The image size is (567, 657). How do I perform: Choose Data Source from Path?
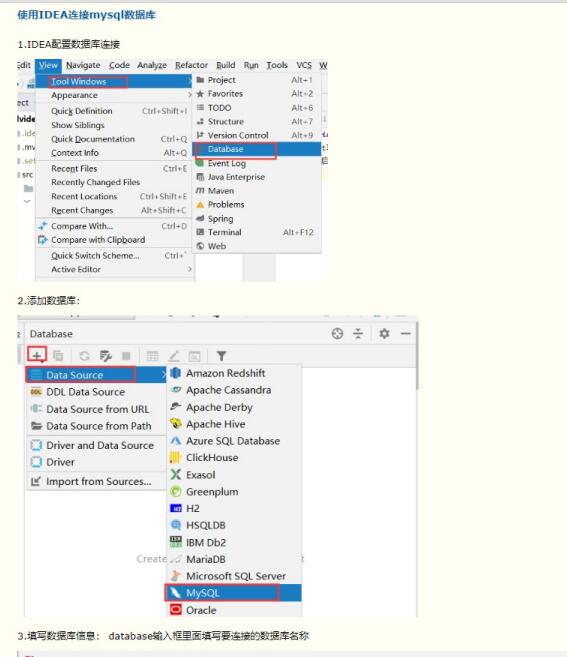pyautogui.click(x=96, y=426)
